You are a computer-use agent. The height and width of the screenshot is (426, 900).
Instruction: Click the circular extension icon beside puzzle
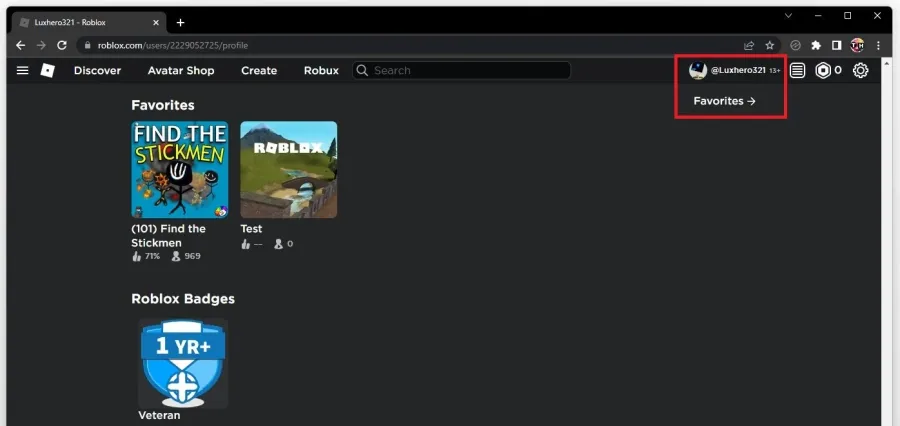(x=795, y=45)
